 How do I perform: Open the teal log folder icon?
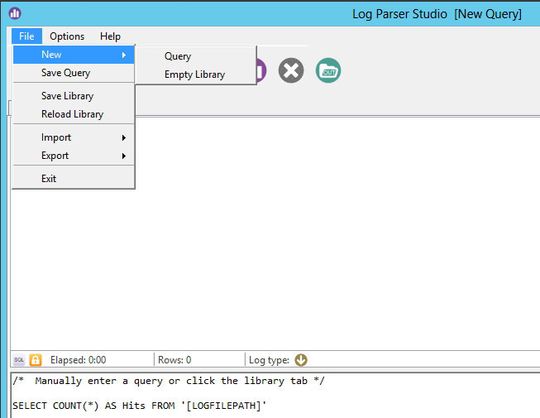click(x=328, y=71)
